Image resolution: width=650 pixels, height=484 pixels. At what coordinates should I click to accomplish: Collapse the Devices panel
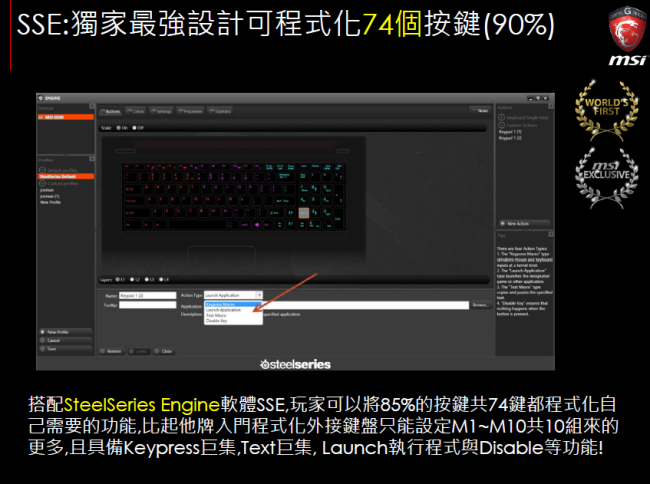point(92,106)
